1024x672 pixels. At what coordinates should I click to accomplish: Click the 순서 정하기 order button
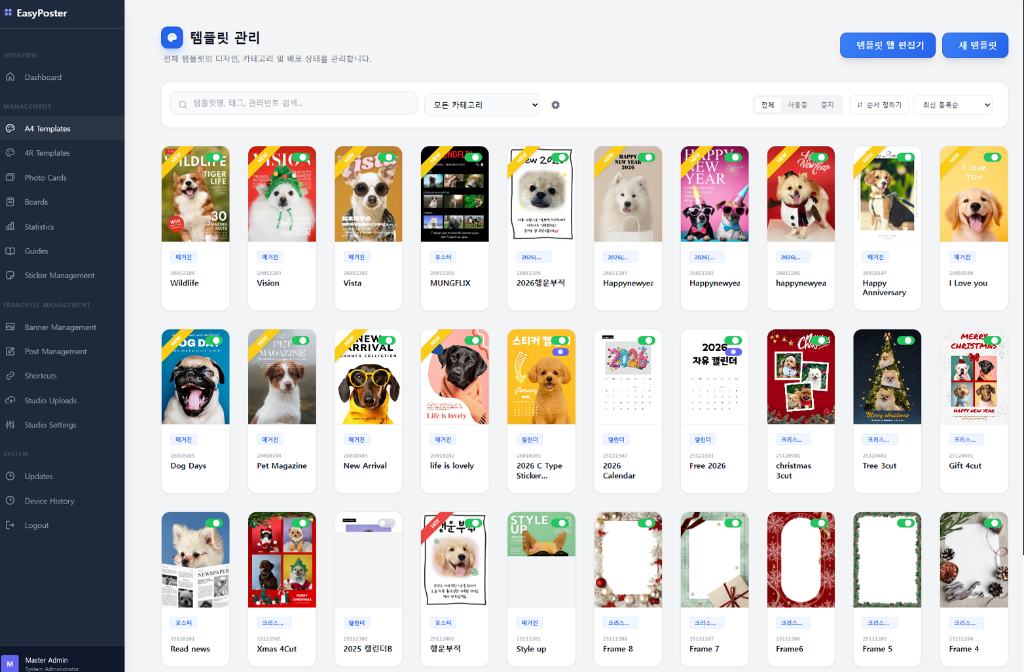point(879,104)
